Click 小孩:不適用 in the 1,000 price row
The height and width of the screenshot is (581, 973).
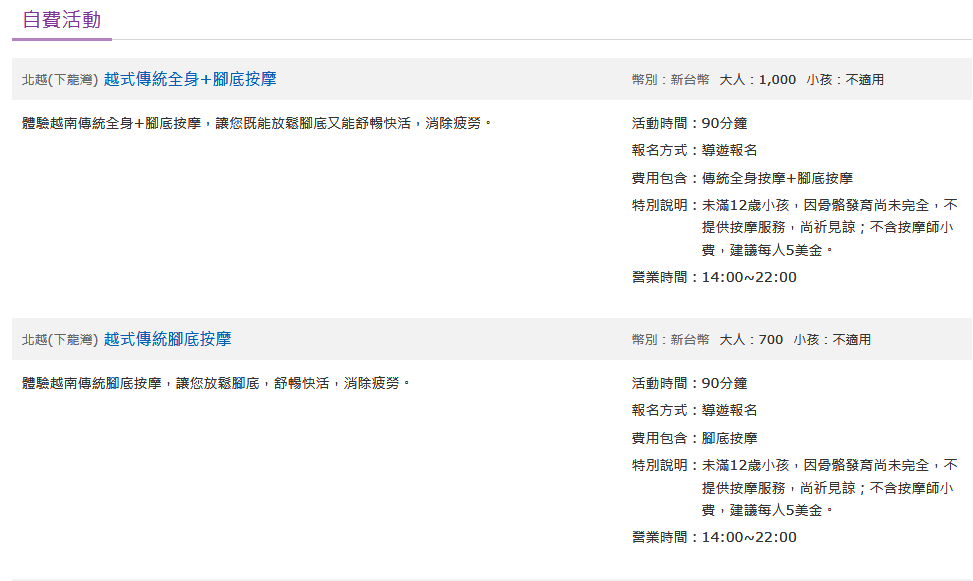click(x=845, y=80)
